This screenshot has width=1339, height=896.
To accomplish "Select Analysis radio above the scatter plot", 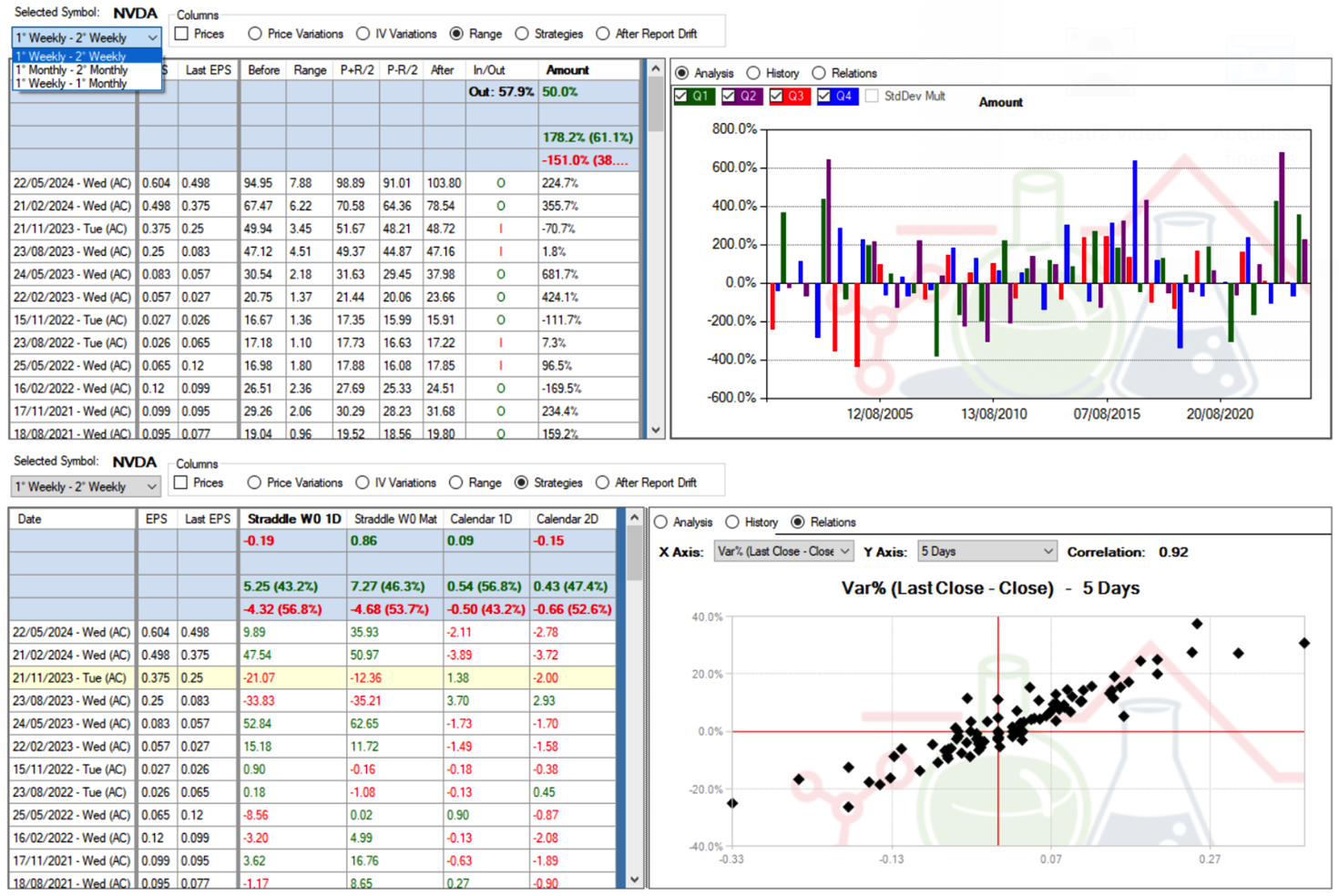I will pyautogui.click(x=661, y=522).
